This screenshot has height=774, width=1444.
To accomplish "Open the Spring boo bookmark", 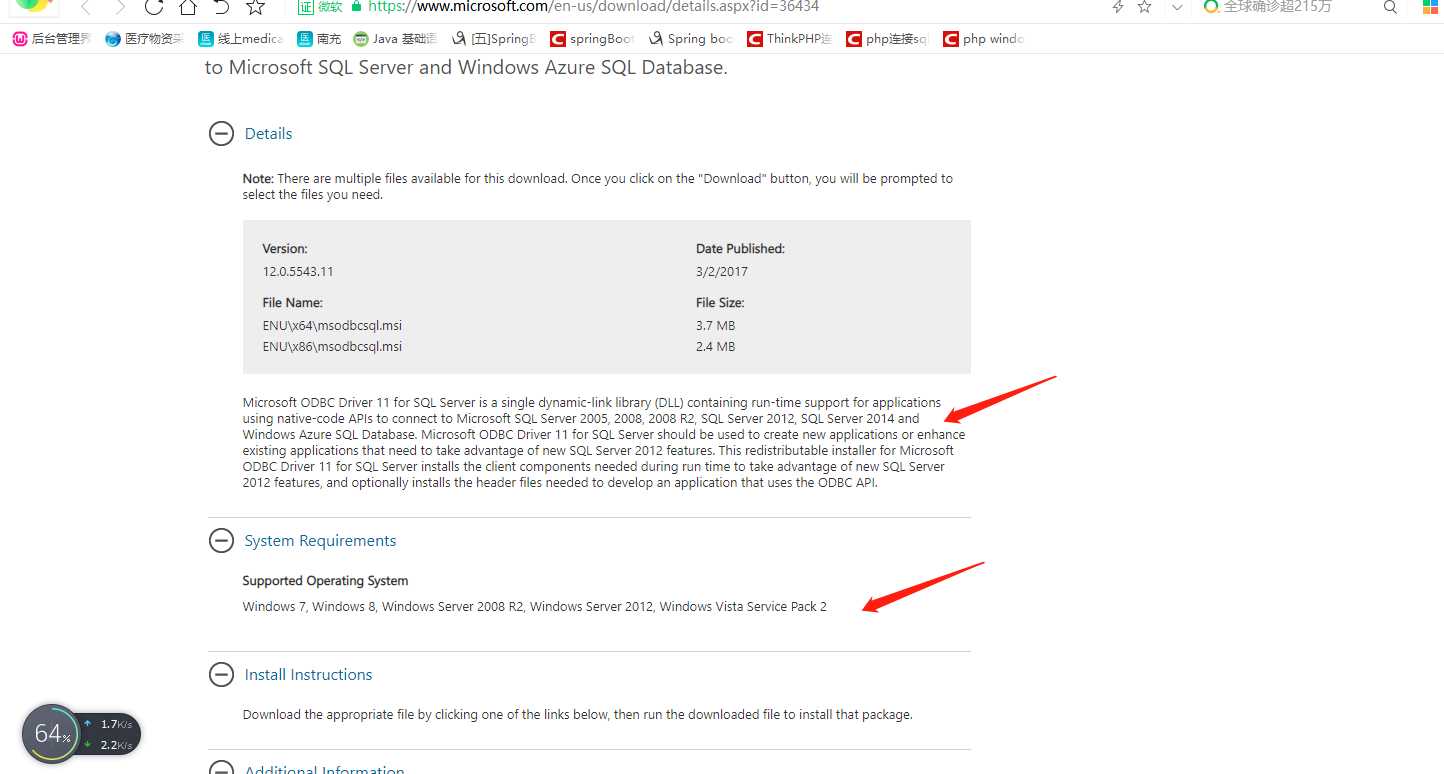I will pos(690,39).
